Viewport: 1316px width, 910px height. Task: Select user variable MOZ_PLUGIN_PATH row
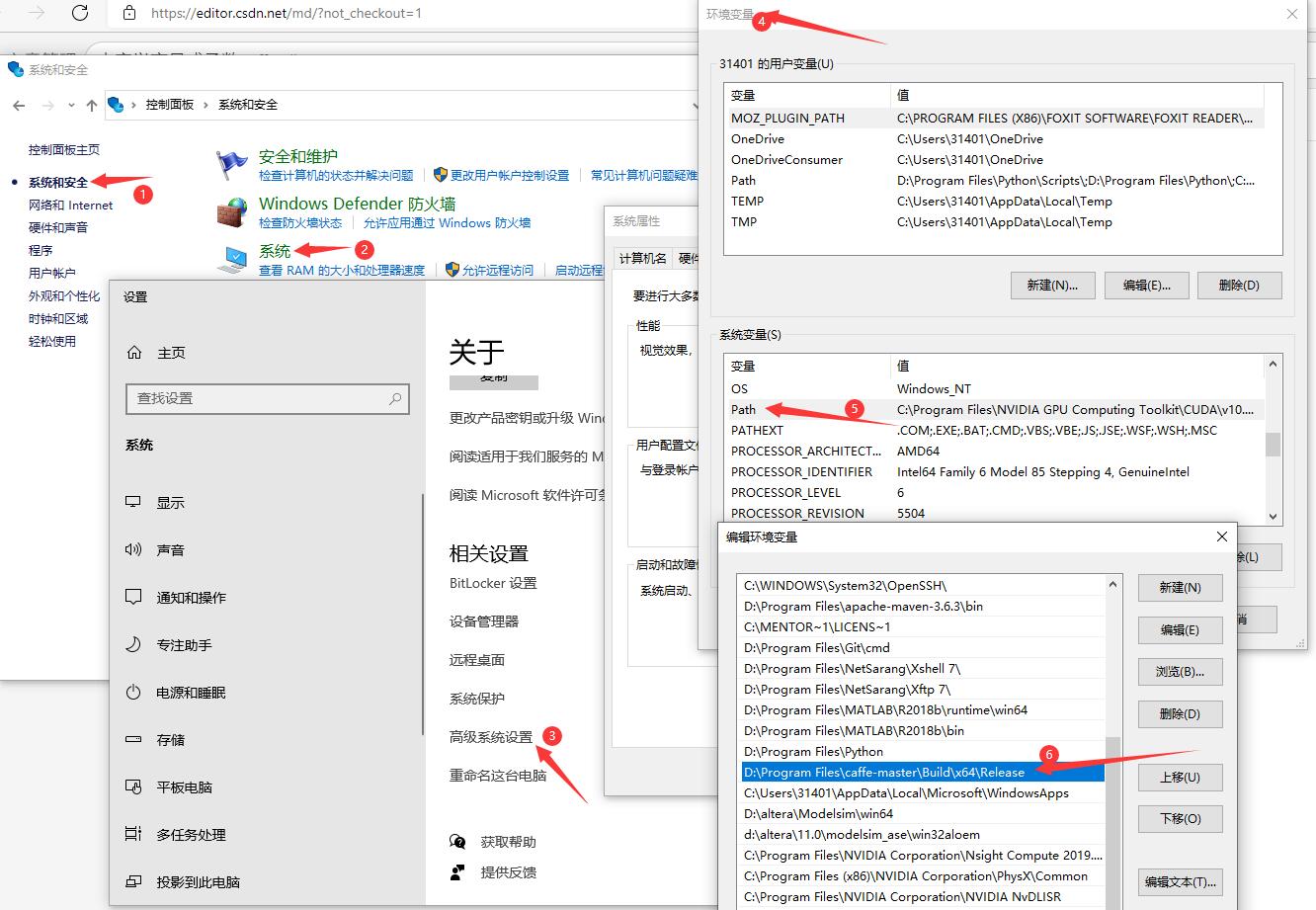994,118
